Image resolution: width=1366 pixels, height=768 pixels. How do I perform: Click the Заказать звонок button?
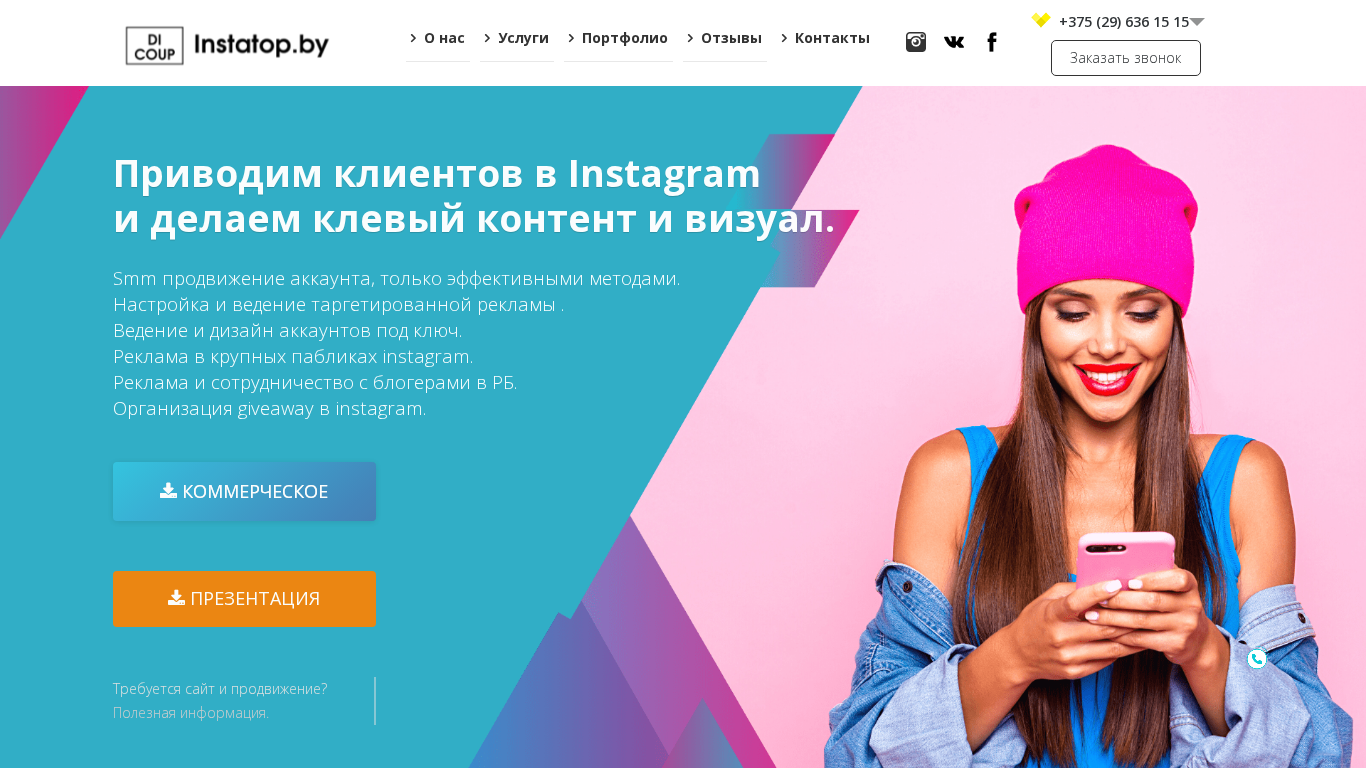point(1126,58)
